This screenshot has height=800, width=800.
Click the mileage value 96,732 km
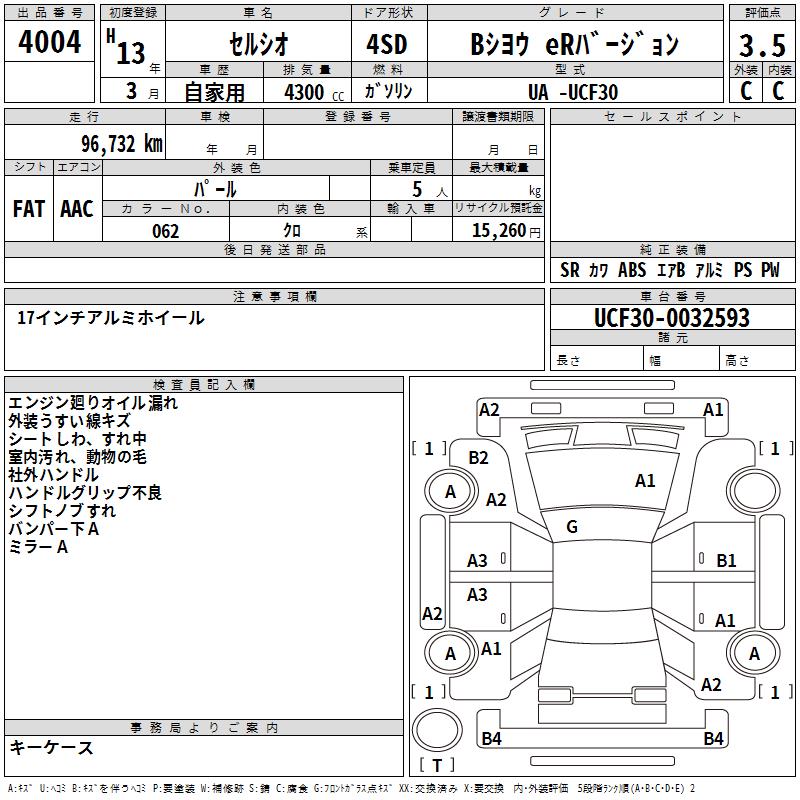click(x=122, y=143)
